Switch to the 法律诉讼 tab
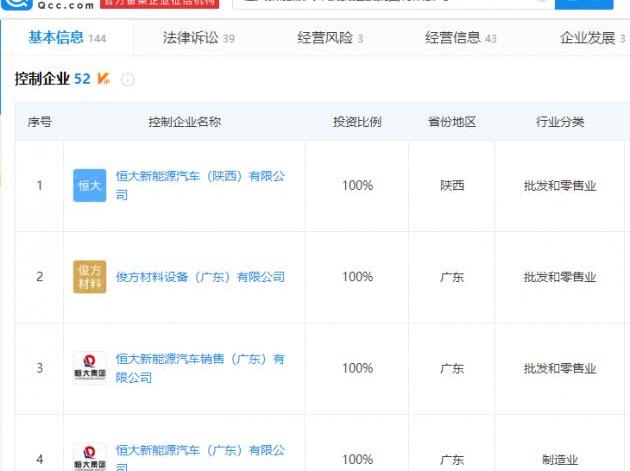Viewport: 630px width, 471px height. tap(198, 38)
